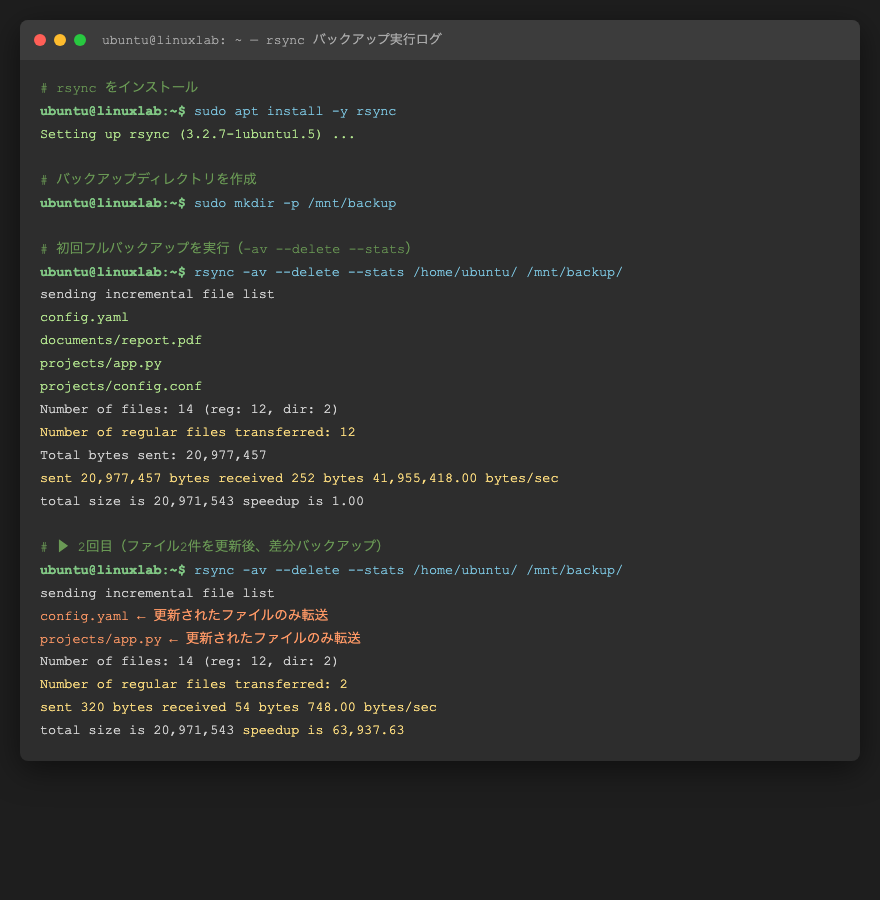This screenshot has width=880, height=900.
Task: Click the second rsync -av --delete command
Action: [x=408, y=570]
